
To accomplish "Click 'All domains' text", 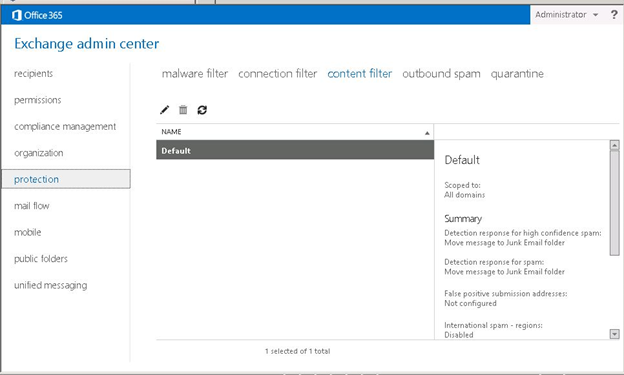I will pos(464,195).
